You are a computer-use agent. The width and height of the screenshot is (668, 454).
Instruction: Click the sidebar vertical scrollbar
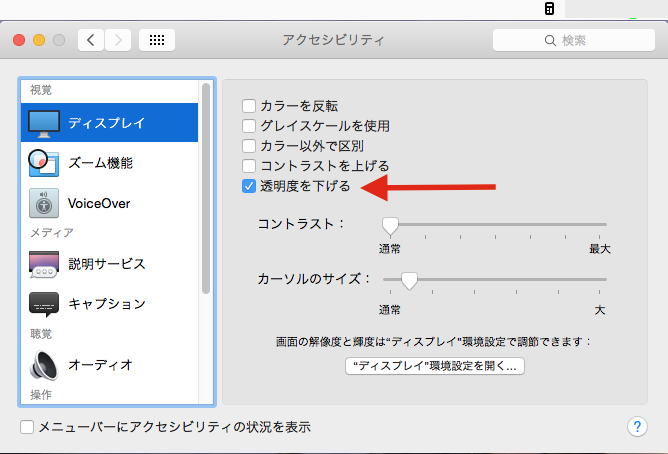point(206,188)
